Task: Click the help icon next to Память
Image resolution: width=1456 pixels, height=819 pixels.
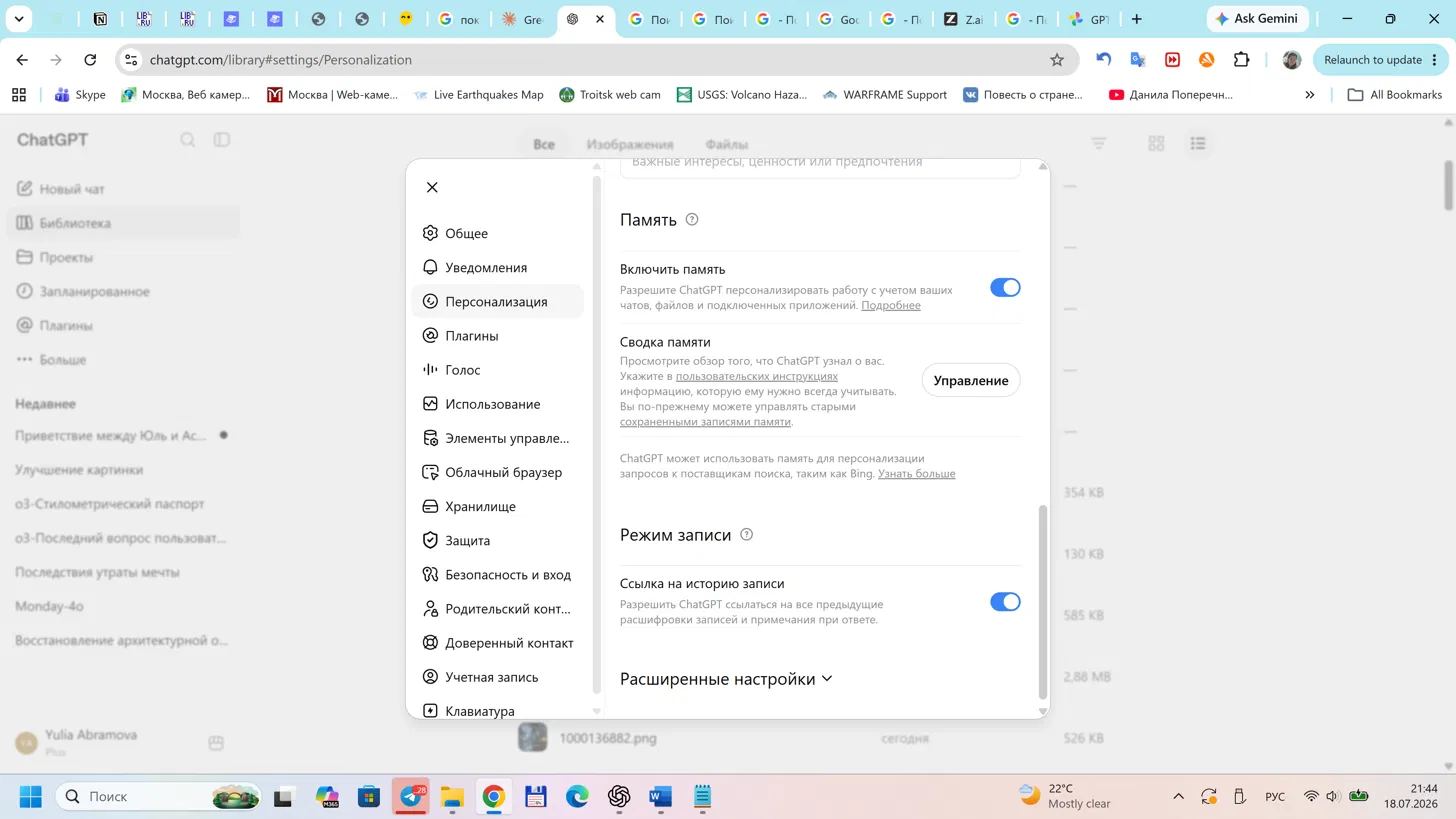Action: (x=692, y=220)
